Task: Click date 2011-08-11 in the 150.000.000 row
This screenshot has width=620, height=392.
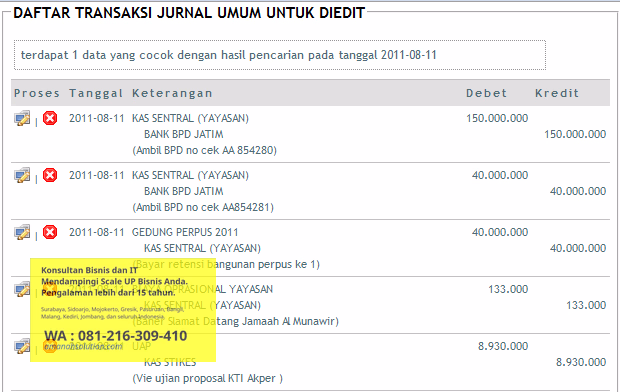Action: click(x=97, y=118)
